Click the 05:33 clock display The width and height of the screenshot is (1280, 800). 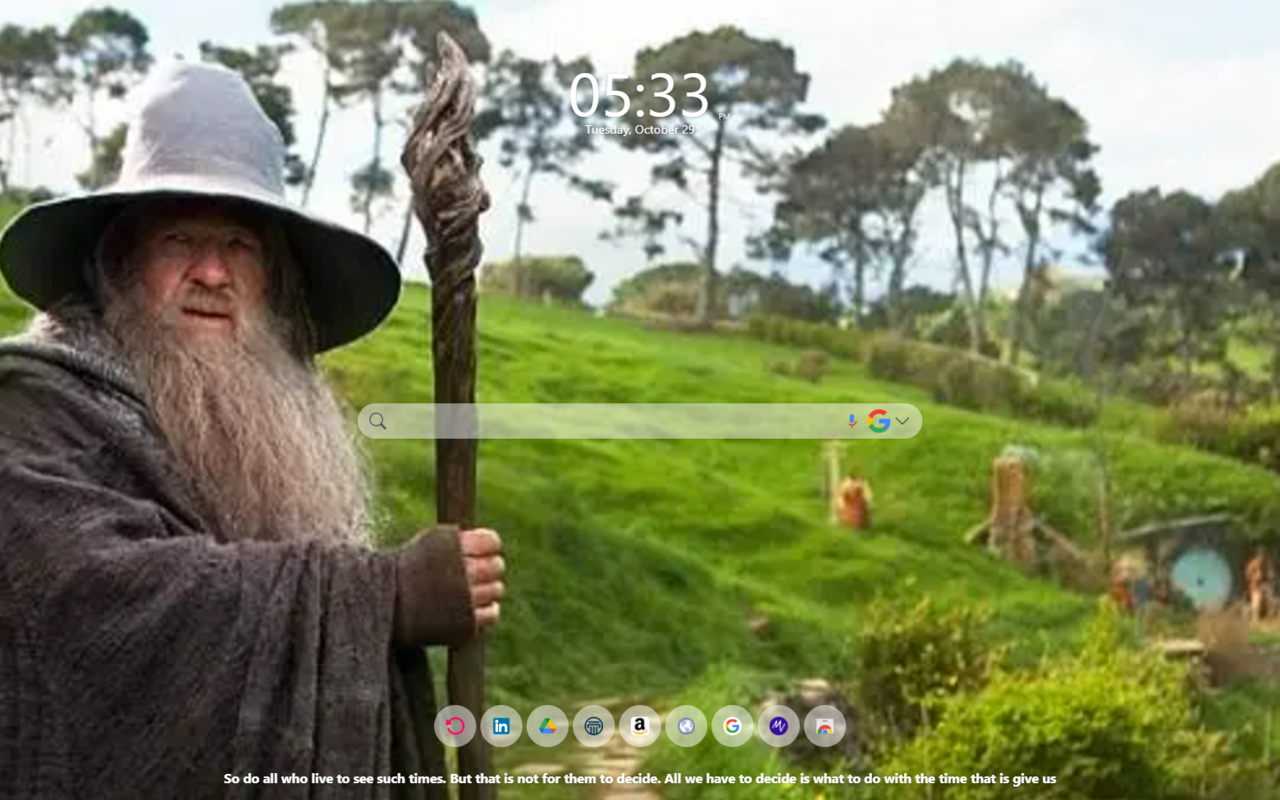639,95
